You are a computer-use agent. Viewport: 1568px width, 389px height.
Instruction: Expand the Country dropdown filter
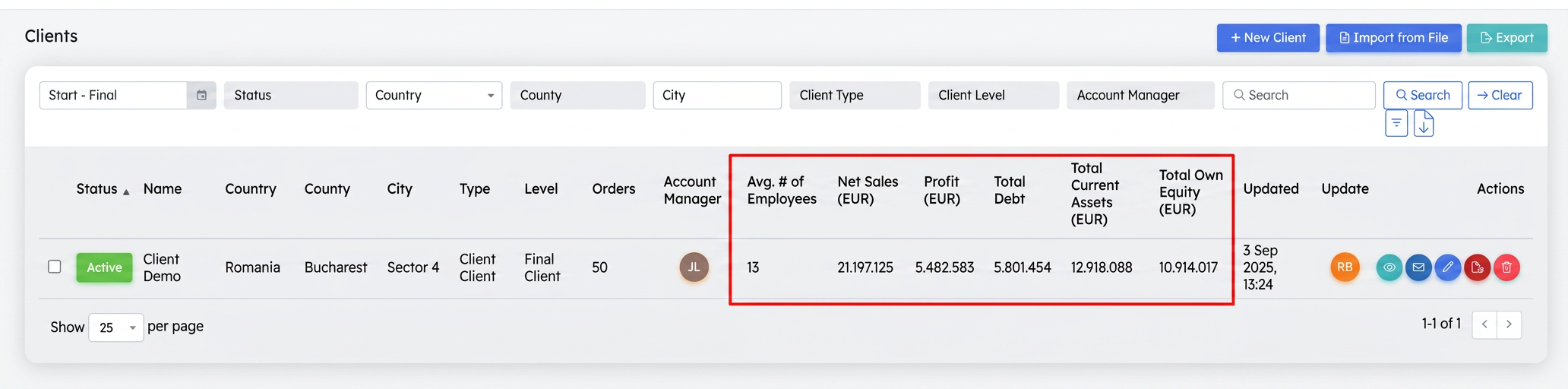coord(434,95)
